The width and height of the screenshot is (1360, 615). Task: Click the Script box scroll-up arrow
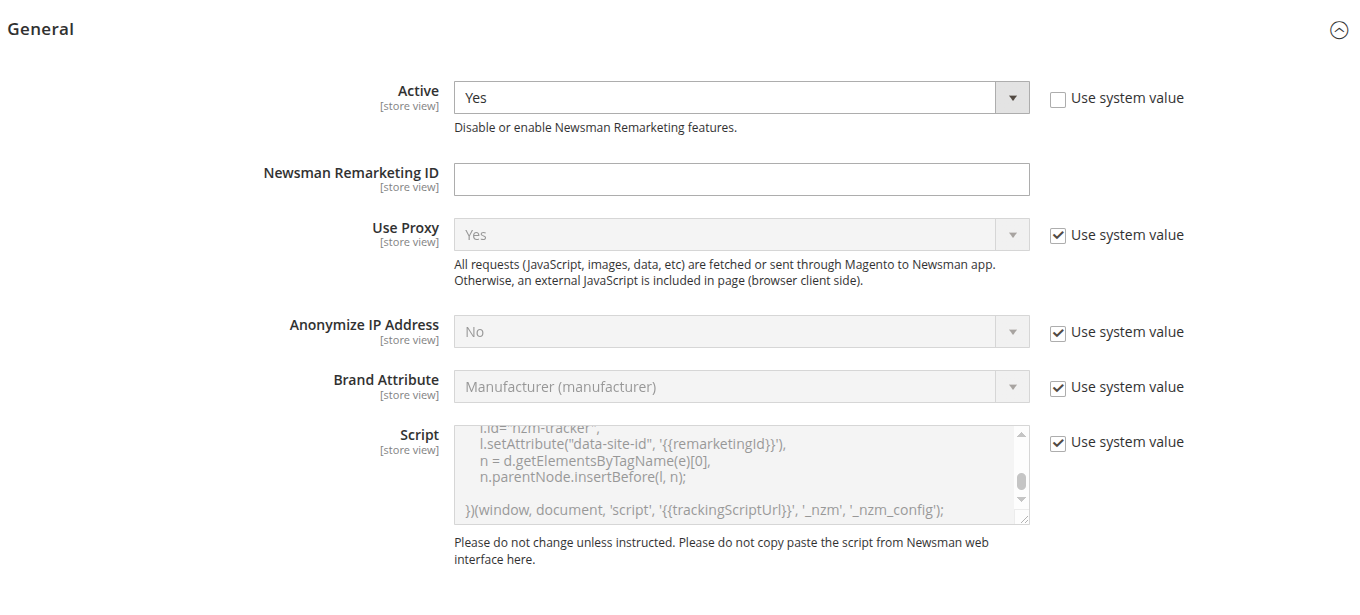[1021, 435]
